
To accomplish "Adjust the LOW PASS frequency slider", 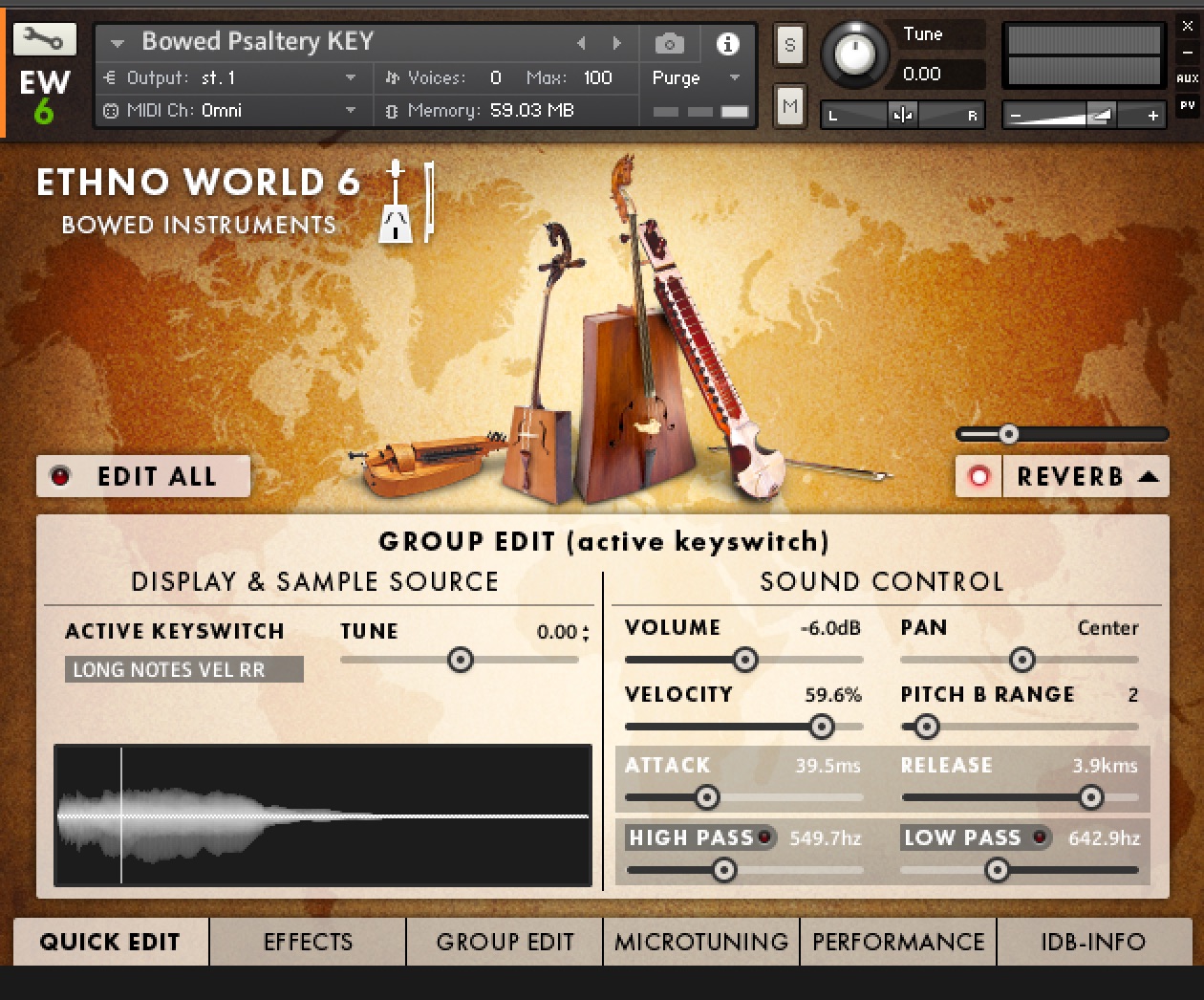I will 997,870.
